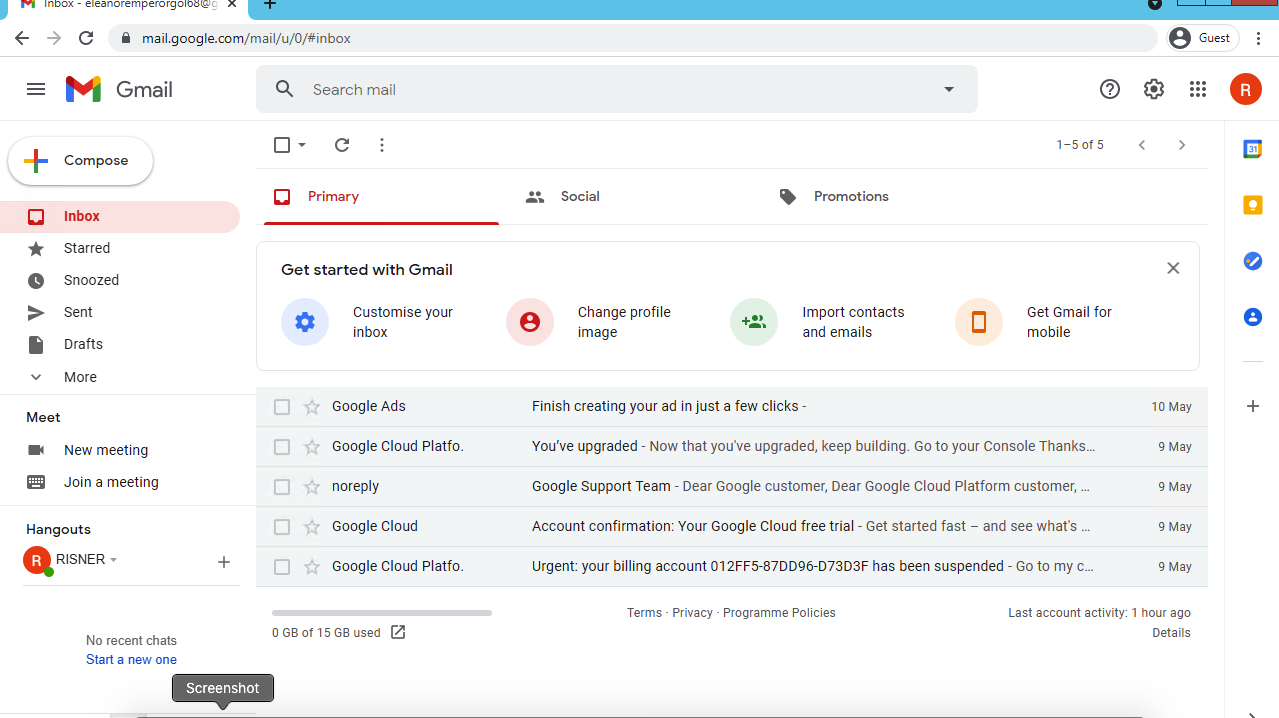Dismiss the Get started with Gmail card

1173,268
